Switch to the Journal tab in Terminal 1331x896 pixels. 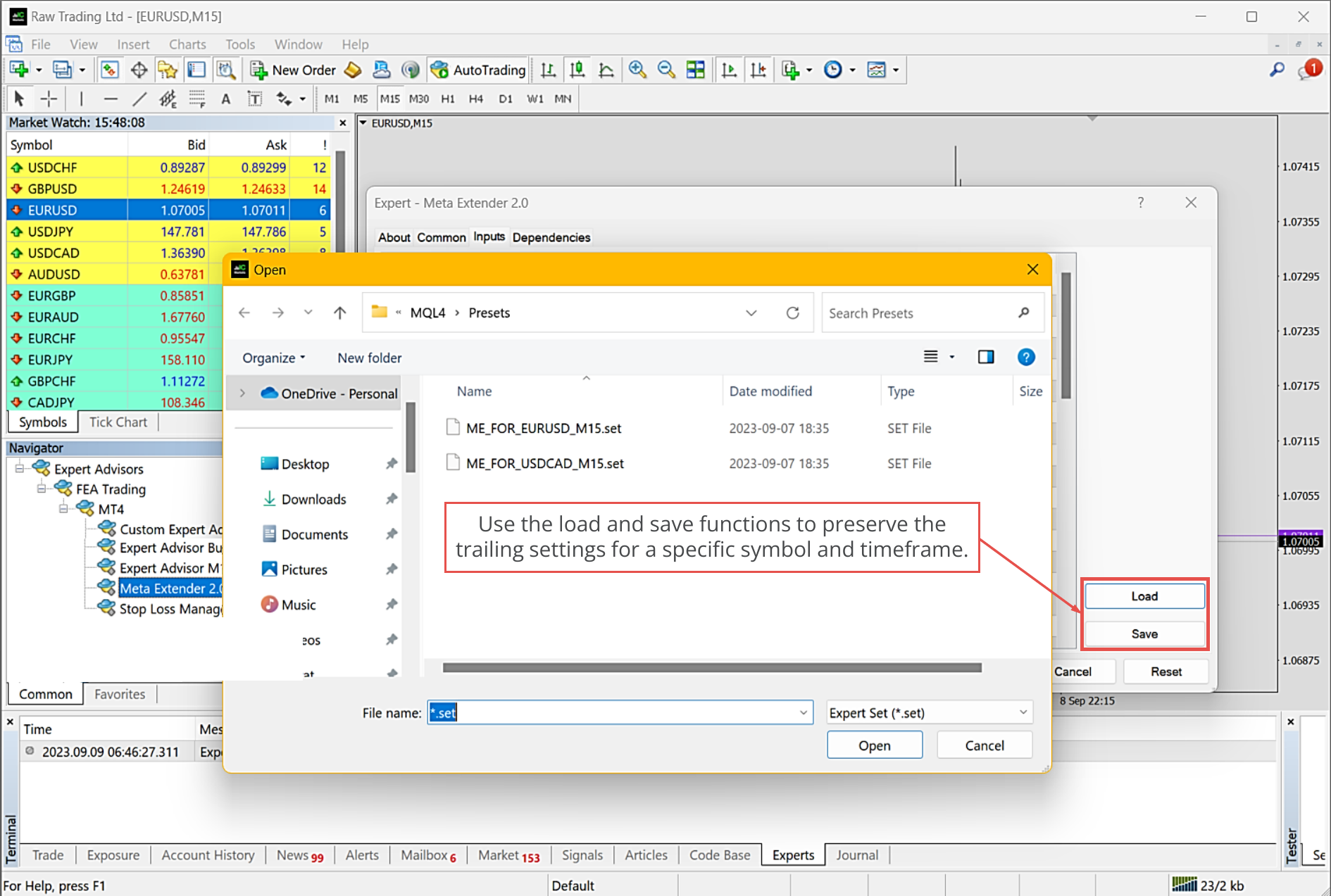click(x=857, y=854)
